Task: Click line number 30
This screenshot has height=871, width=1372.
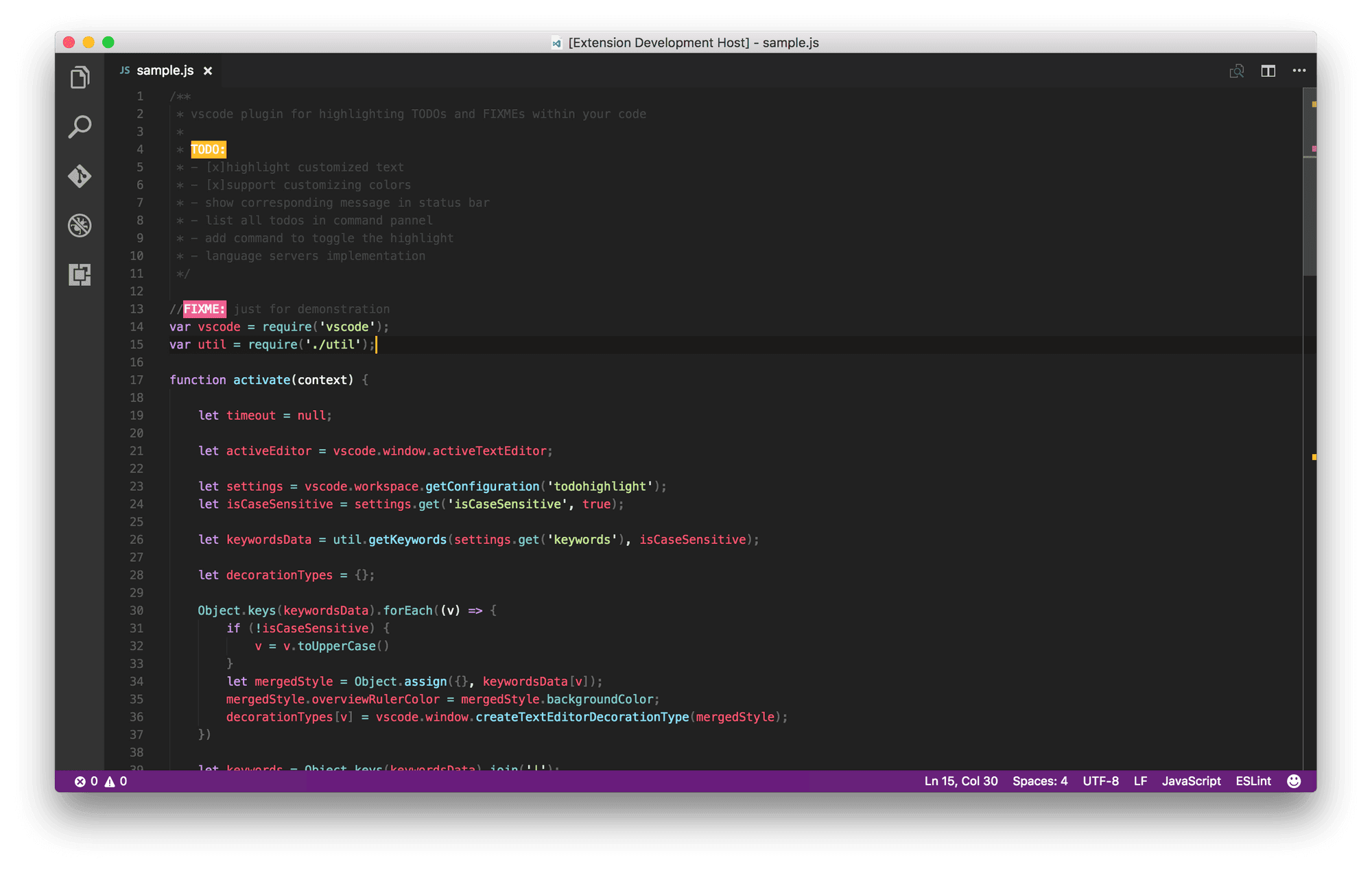Action: click(x=136, y=610)
